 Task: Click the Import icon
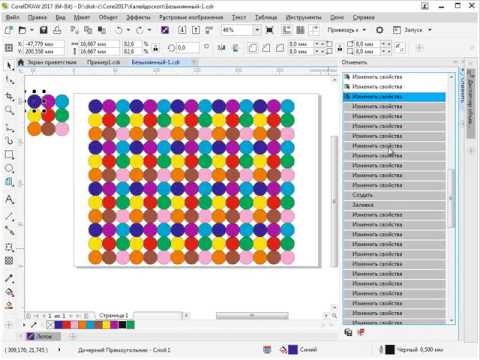[182, 30]
